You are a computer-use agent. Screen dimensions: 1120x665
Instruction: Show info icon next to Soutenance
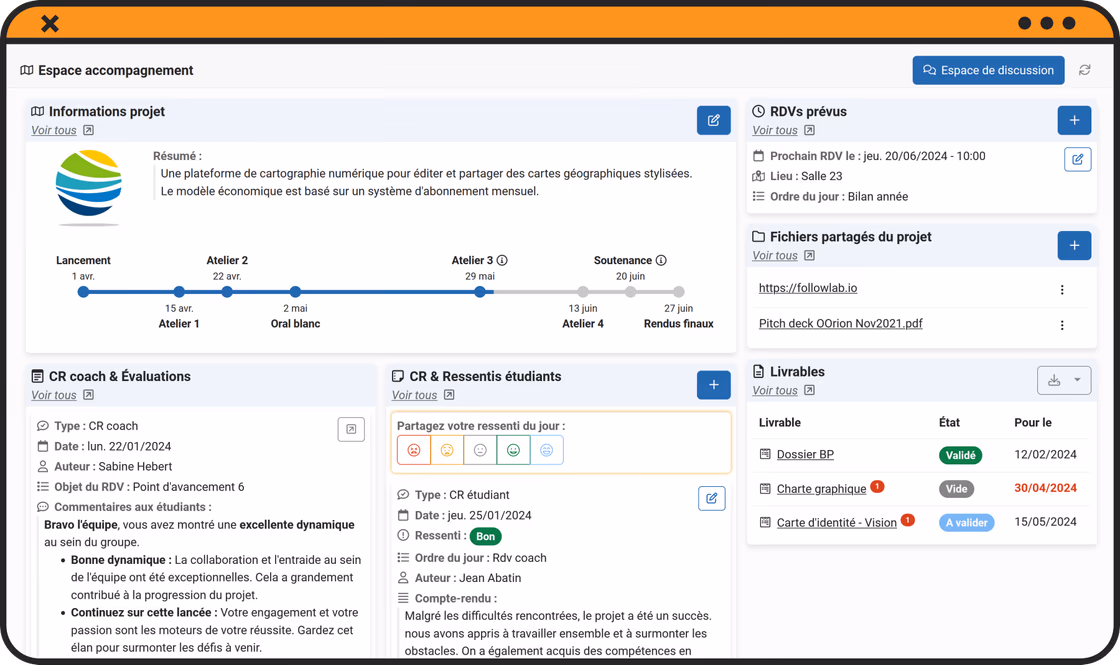click(661, 260)
